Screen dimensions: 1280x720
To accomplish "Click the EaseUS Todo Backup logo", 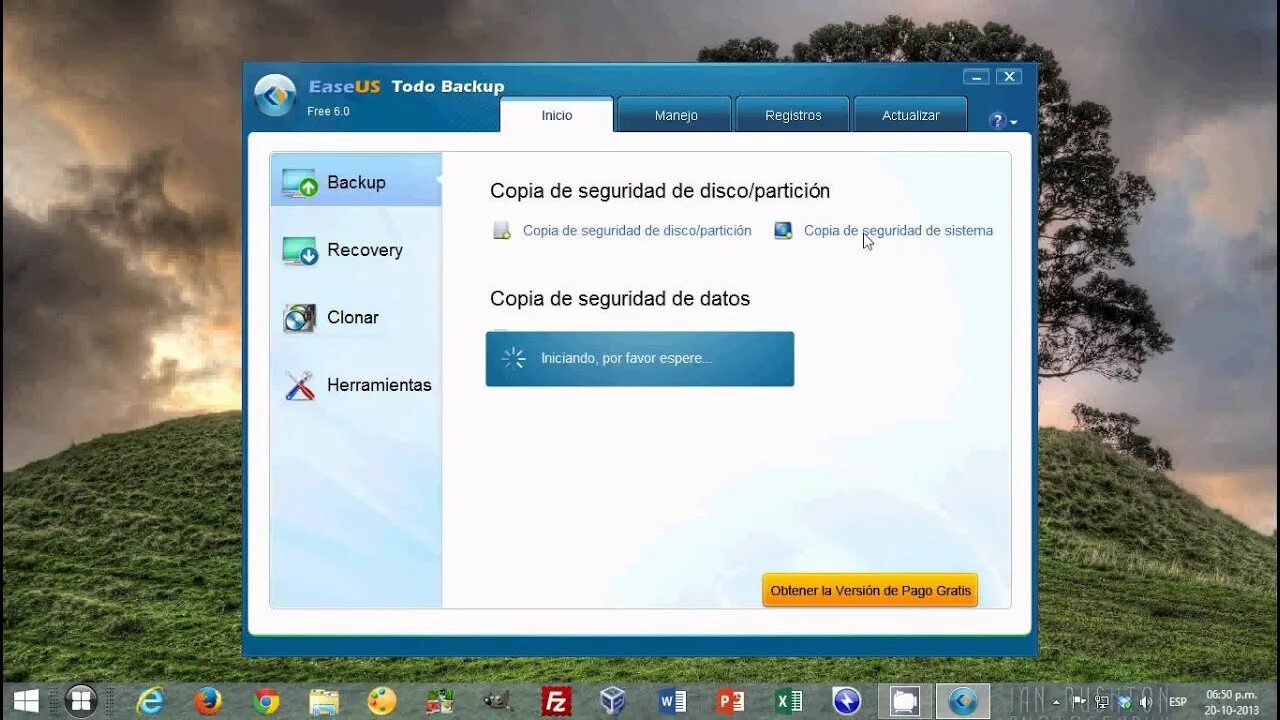I will point(275,95).
